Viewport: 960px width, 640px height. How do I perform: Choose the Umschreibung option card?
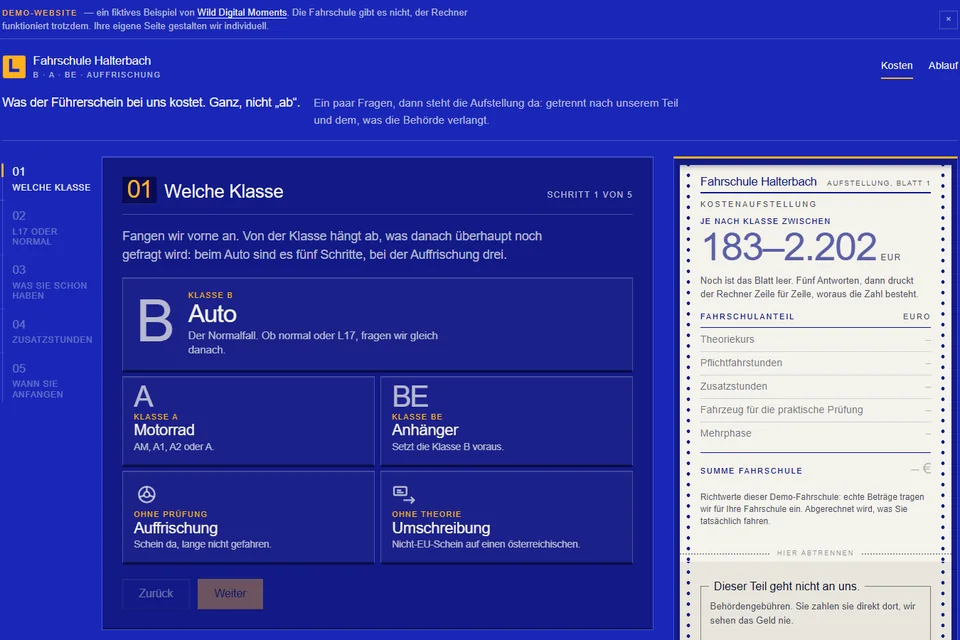[x=506, y=517]
